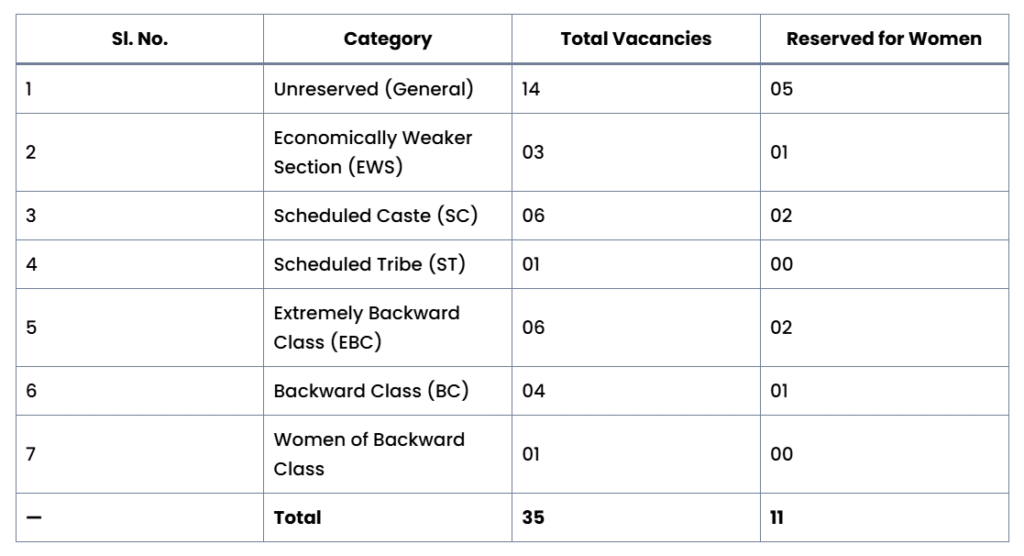Click the "Category" column header
Image resolution: width=1024 pixels, height=556 pixels.
[387, 40]
